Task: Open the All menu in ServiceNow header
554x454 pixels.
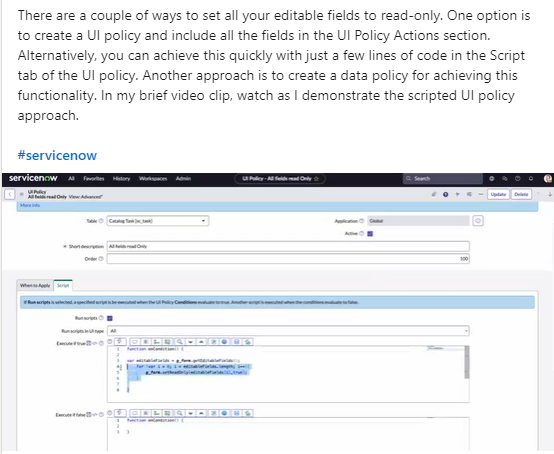Action: pos(71,178)
